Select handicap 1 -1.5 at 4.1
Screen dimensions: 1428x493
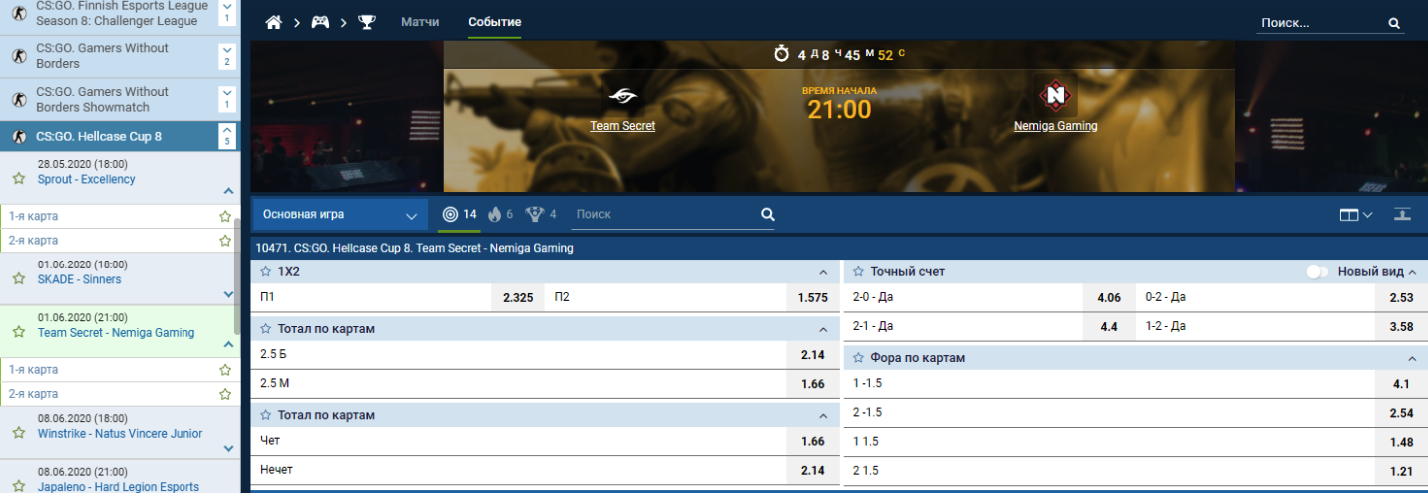1401,383
